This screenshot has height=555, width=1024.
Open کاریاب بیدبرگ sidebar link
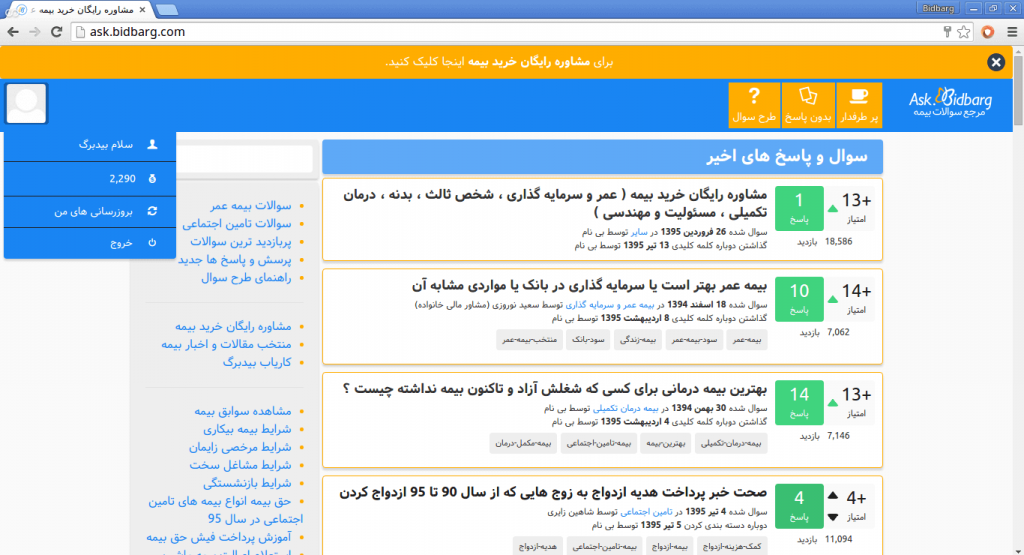(x=257, y=362)
